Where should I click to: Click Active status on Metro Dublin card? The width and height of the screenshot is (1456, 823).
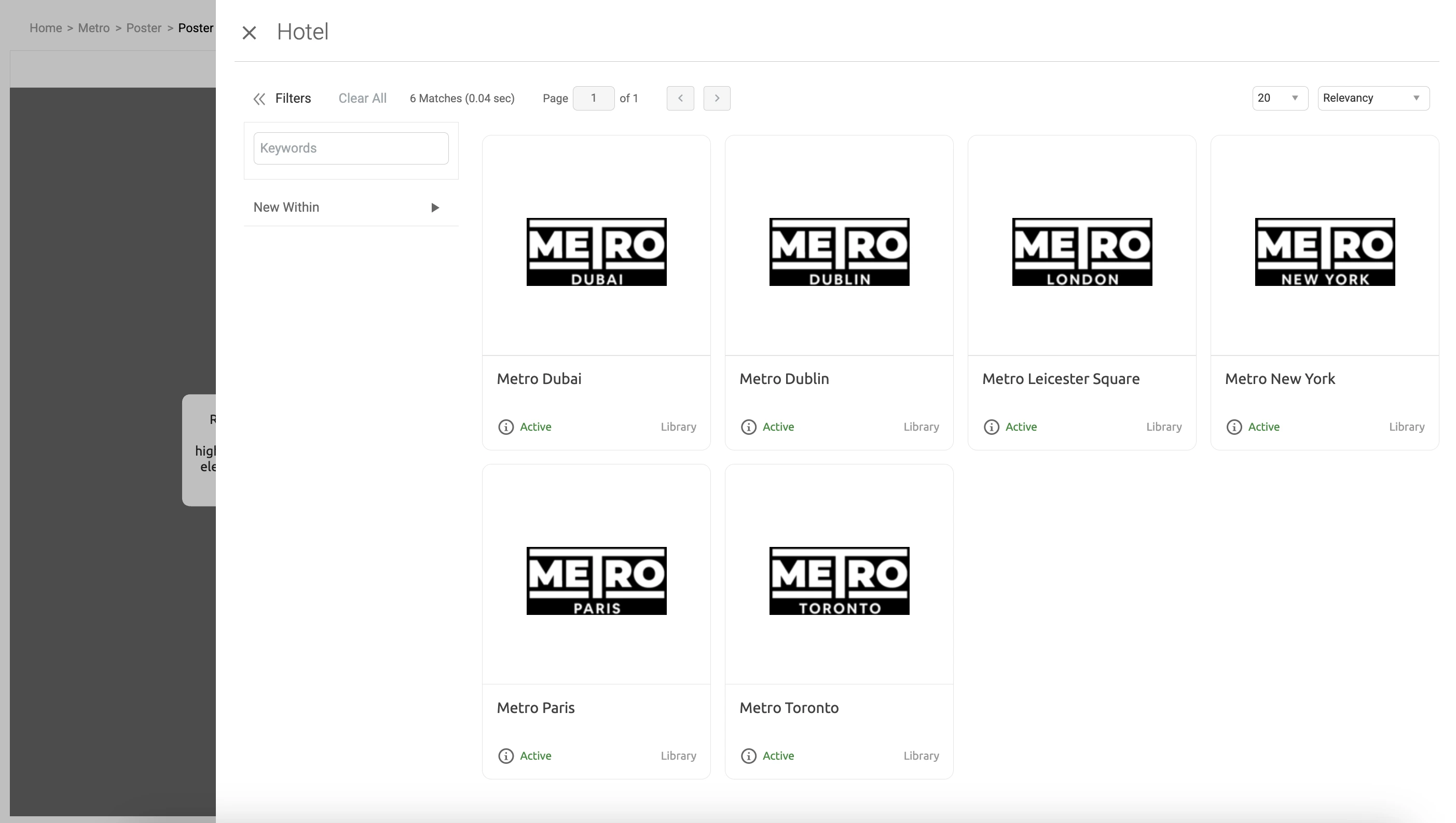tap(778, 427)
